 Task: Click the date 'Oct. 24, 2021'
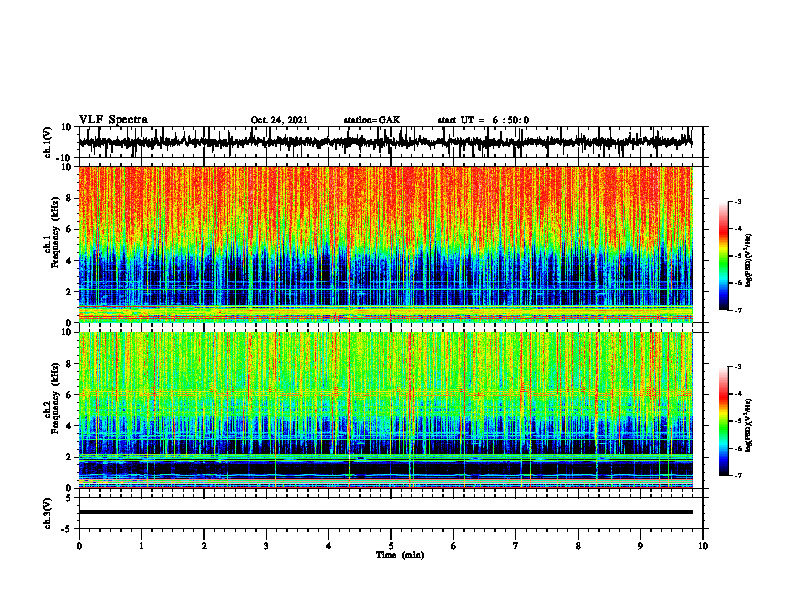point(279,120)
